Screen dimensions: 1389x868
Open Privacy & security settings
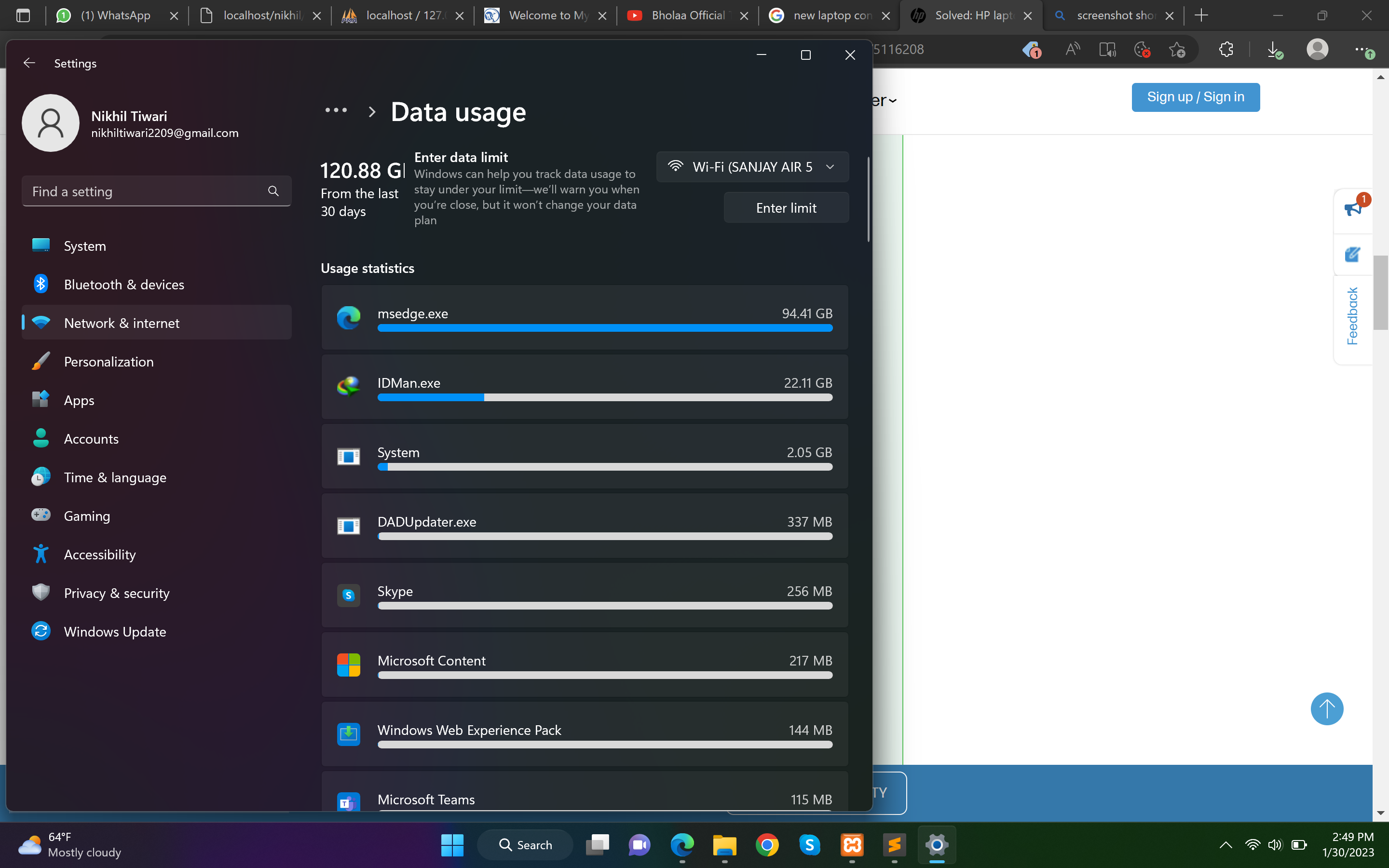click(x=156, y=593)
